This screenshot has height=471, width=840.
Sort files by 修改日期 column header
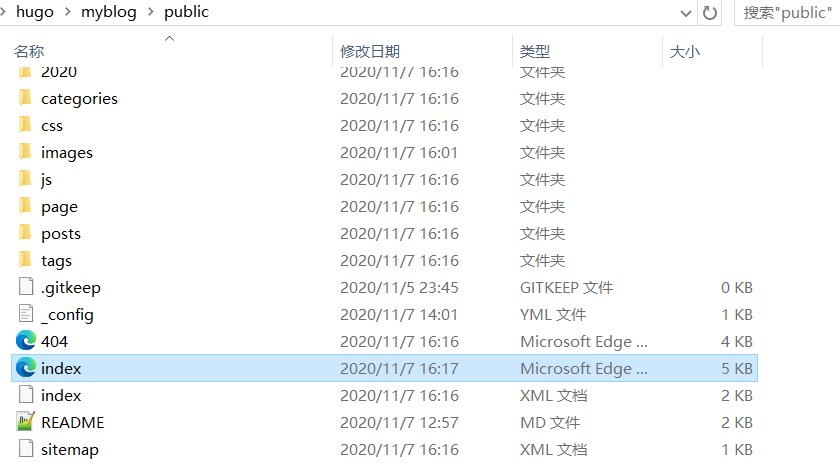click(x=370, y=51)
